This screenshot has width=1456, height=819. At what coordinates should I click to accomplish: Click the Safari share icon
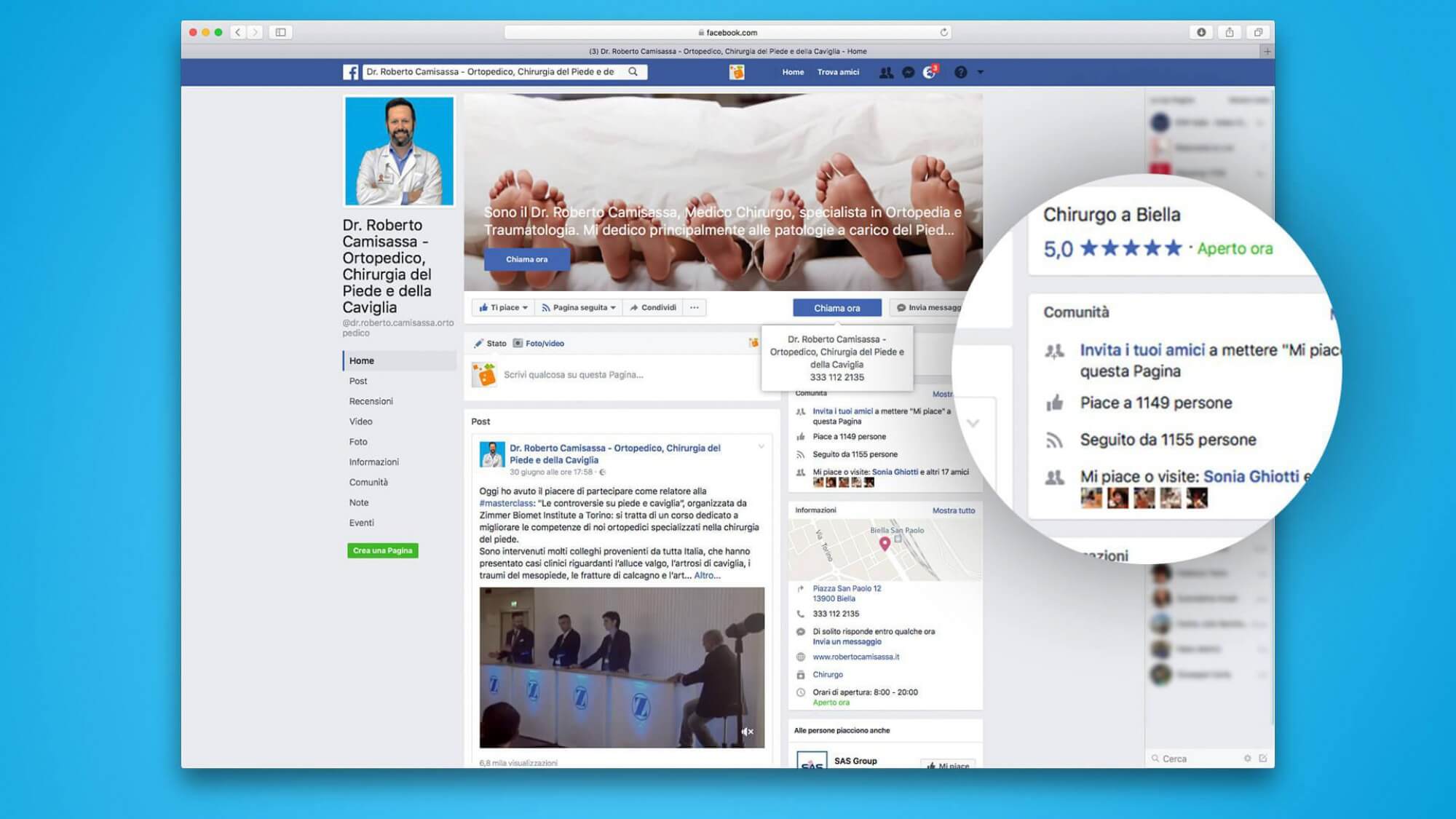point(1230,32)
